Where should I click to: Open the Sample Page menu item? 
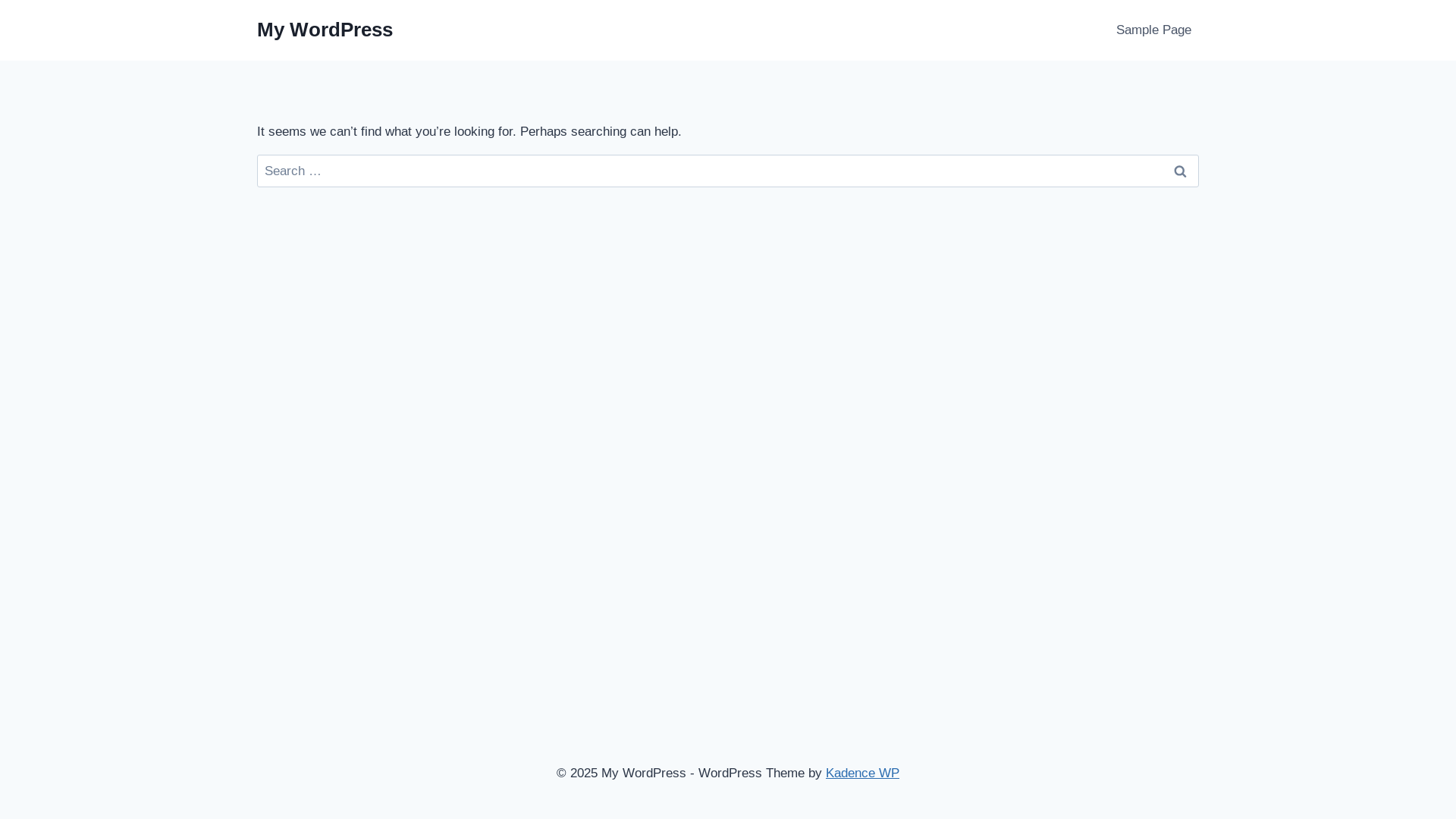coord(1153,30)
